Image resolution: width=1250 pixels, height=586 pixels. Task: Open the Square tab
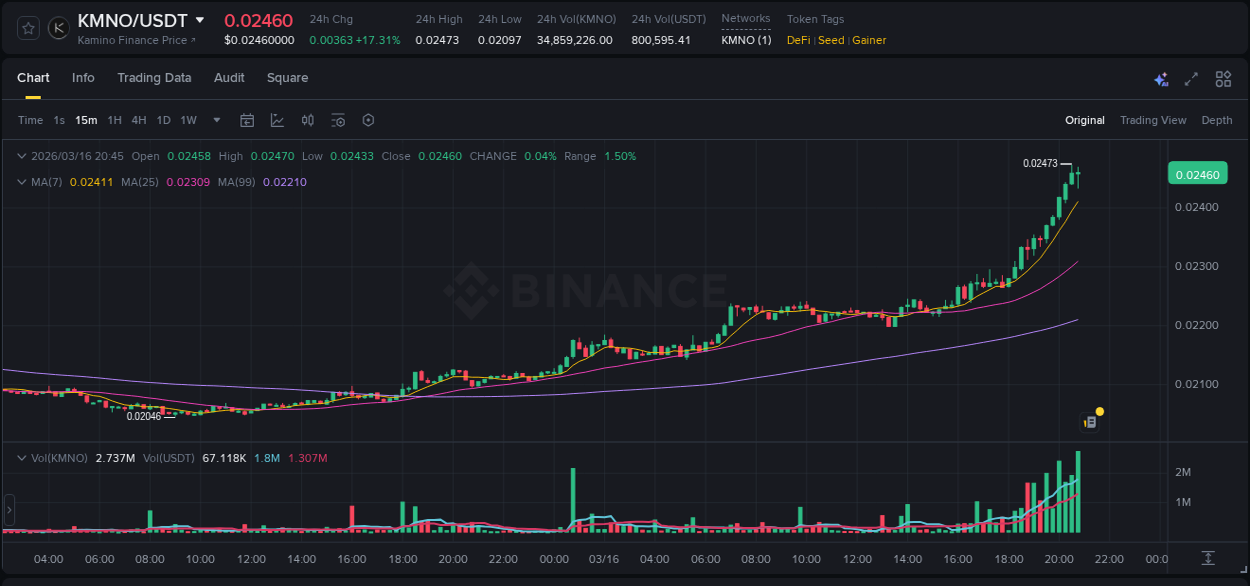tap(287, 78)
